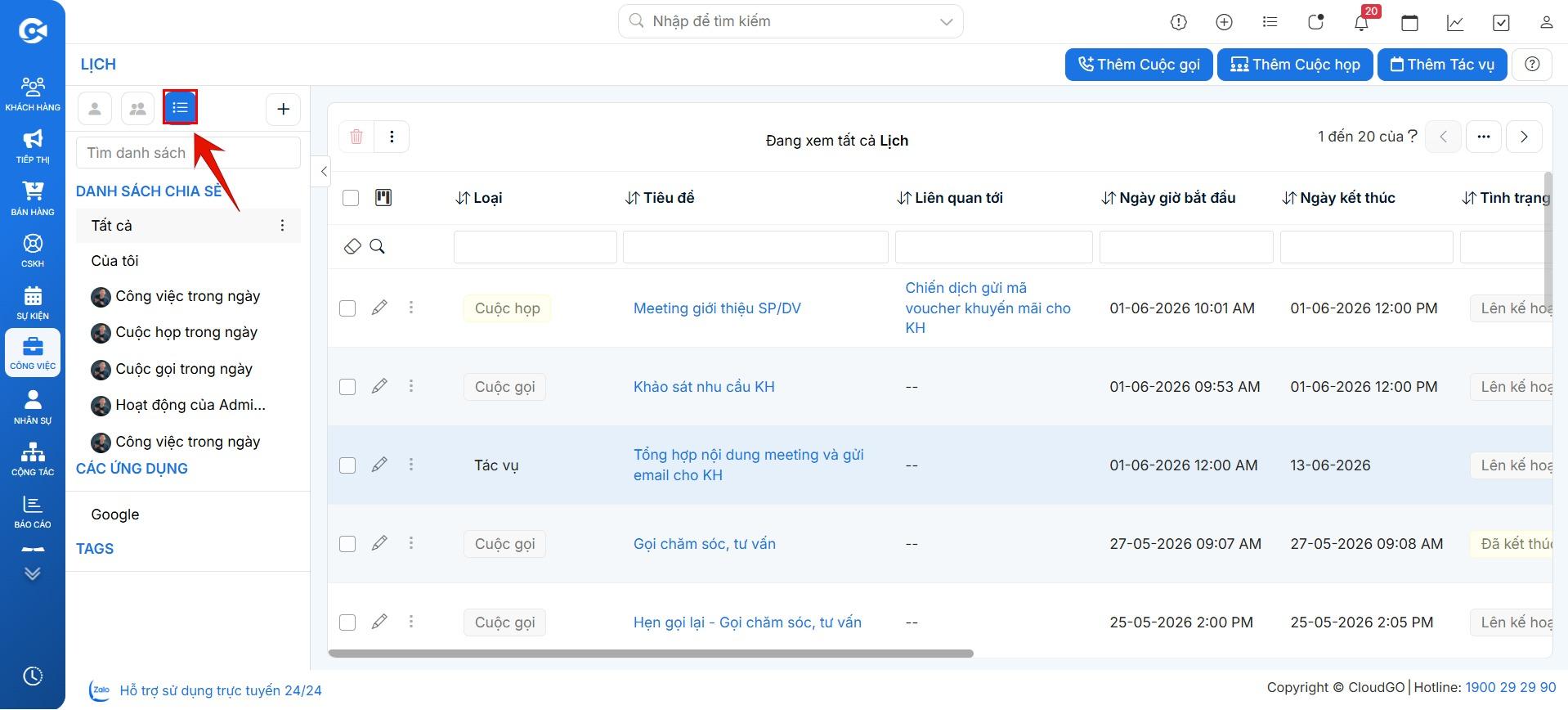Screen dimensions: 1568x710
Task: Open options menu for Tất cả list
Action: (x=282, y=225)
